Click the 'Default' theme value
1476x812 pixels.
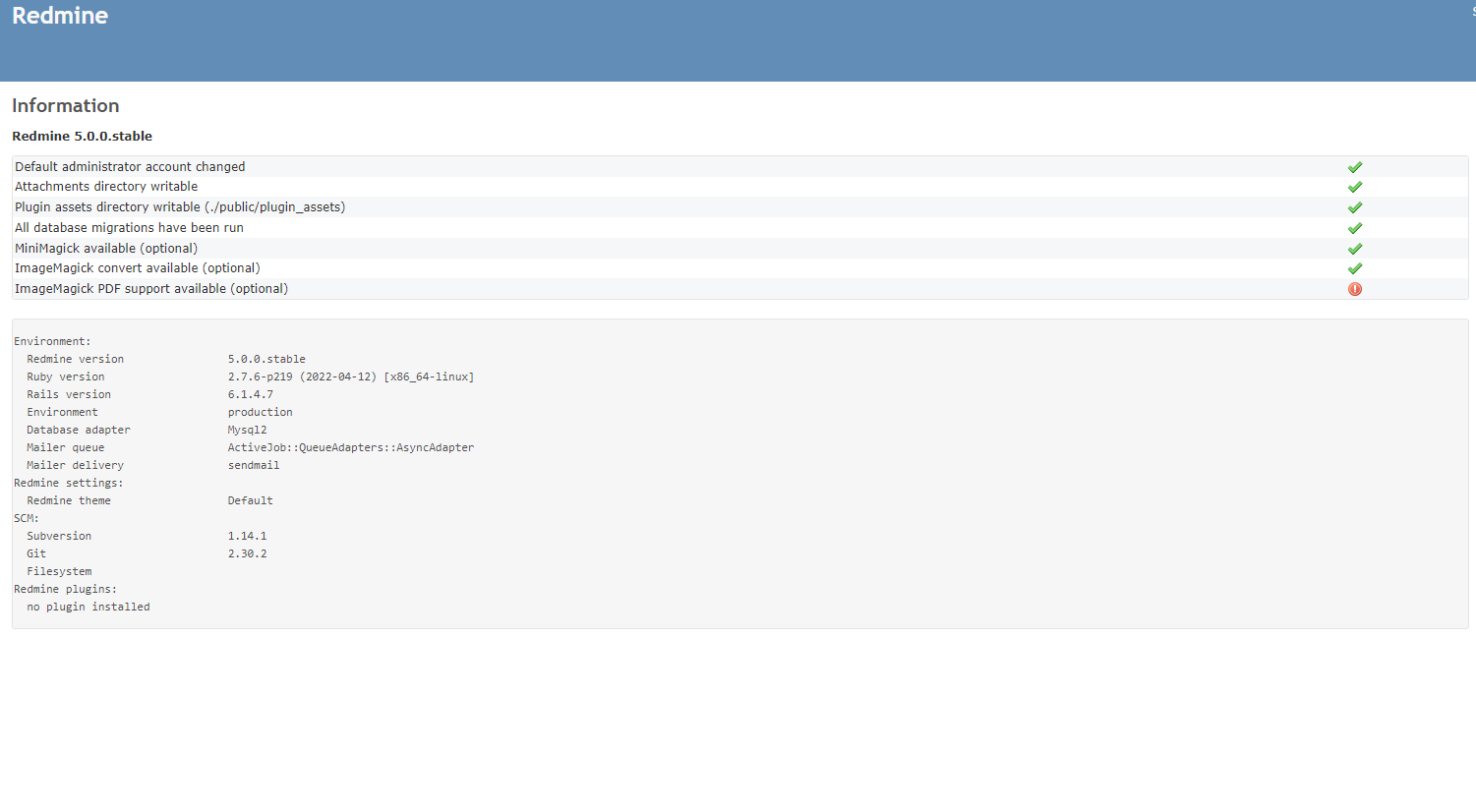(x=251, y=501)
